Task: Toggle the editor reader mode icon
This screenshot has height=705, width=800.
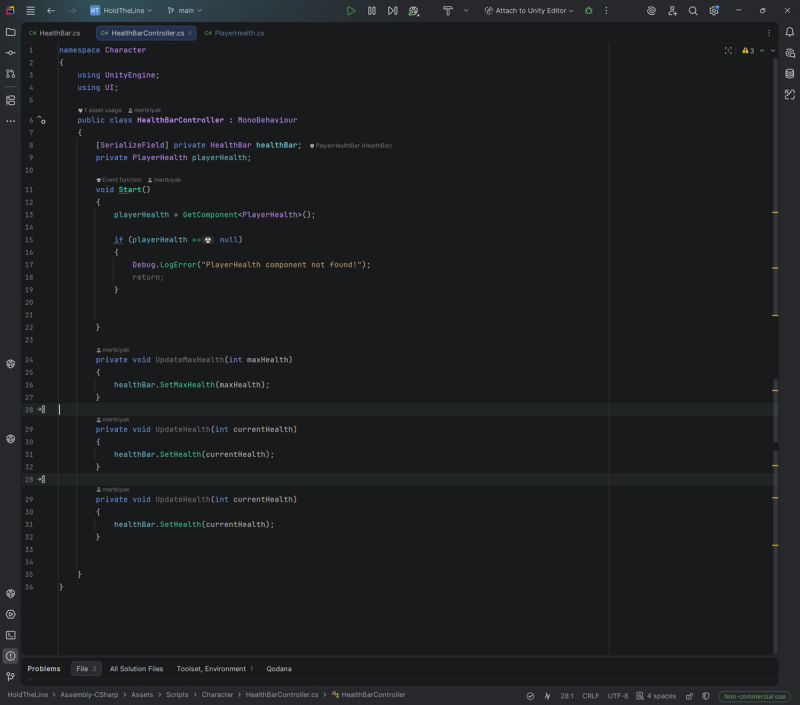Action: click(728, 50)
